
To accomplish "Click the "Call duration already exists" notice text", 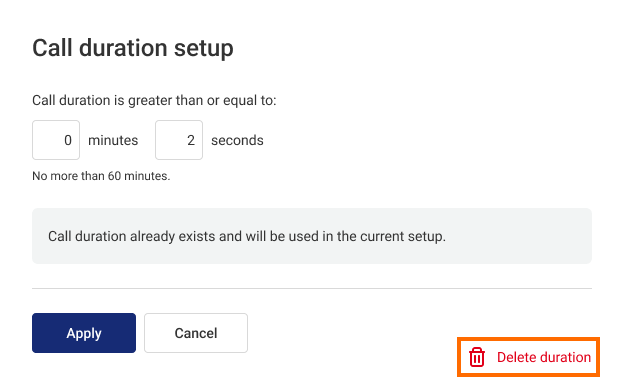I will click(x=247, y=236).
